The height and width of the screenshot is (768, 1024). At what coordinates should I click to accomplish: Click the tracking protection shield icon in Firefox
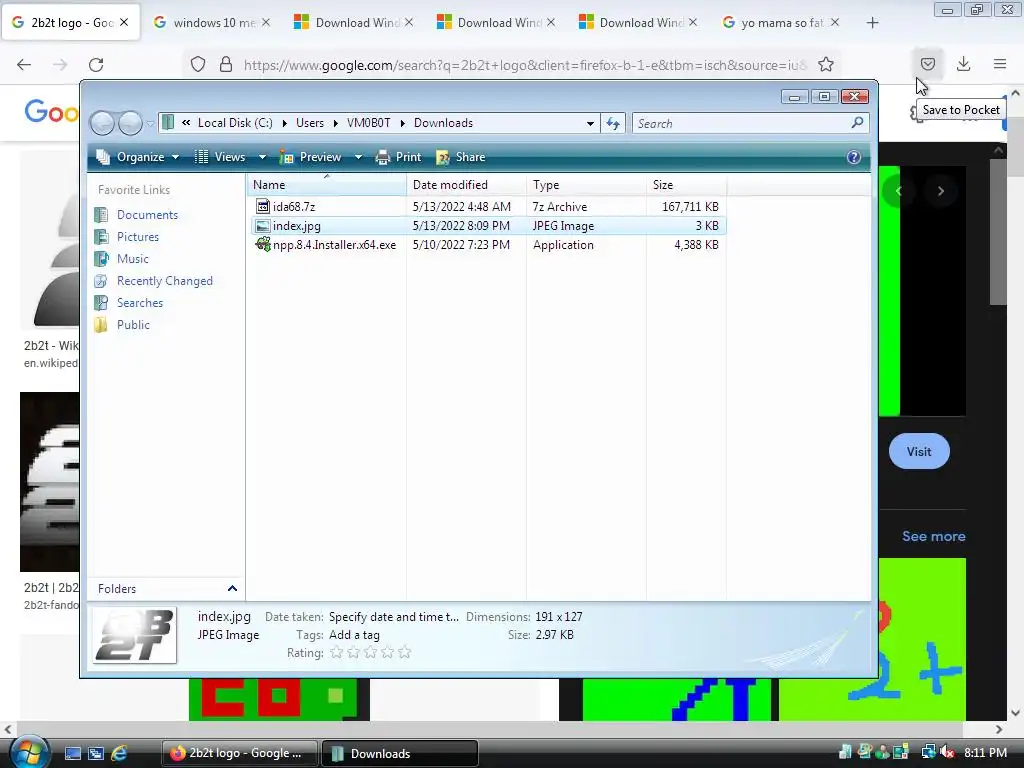[x=198, y=64]
